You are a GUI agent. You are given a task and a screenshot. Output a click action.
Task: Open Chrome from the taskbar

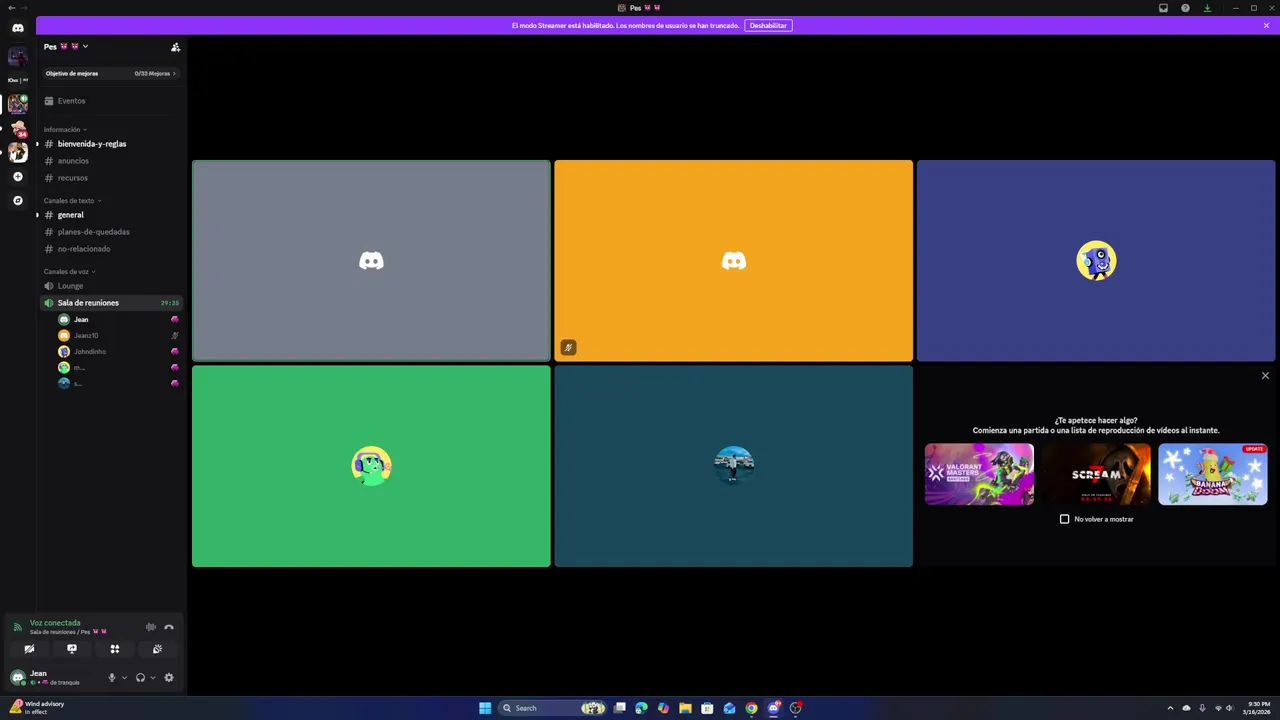coord(751,708)
